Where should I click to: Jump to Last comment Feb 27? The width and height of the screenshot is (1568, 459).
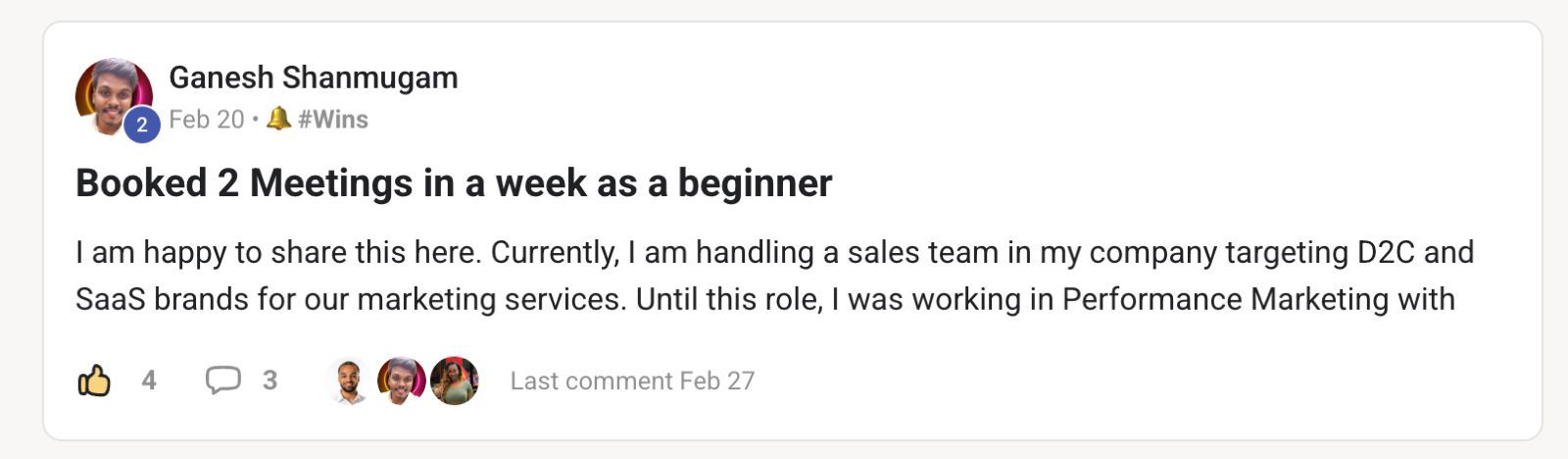(632, 381)
